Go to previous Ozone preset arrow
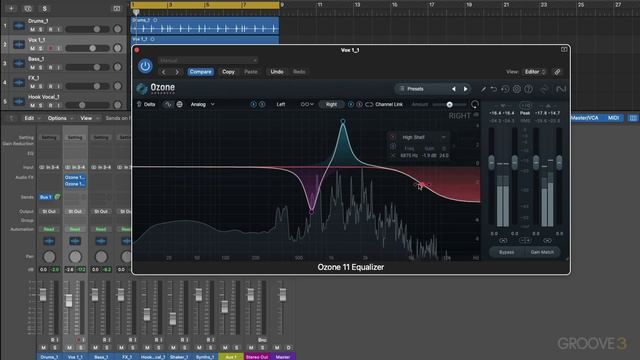The image size is (640, 360). 453,89
